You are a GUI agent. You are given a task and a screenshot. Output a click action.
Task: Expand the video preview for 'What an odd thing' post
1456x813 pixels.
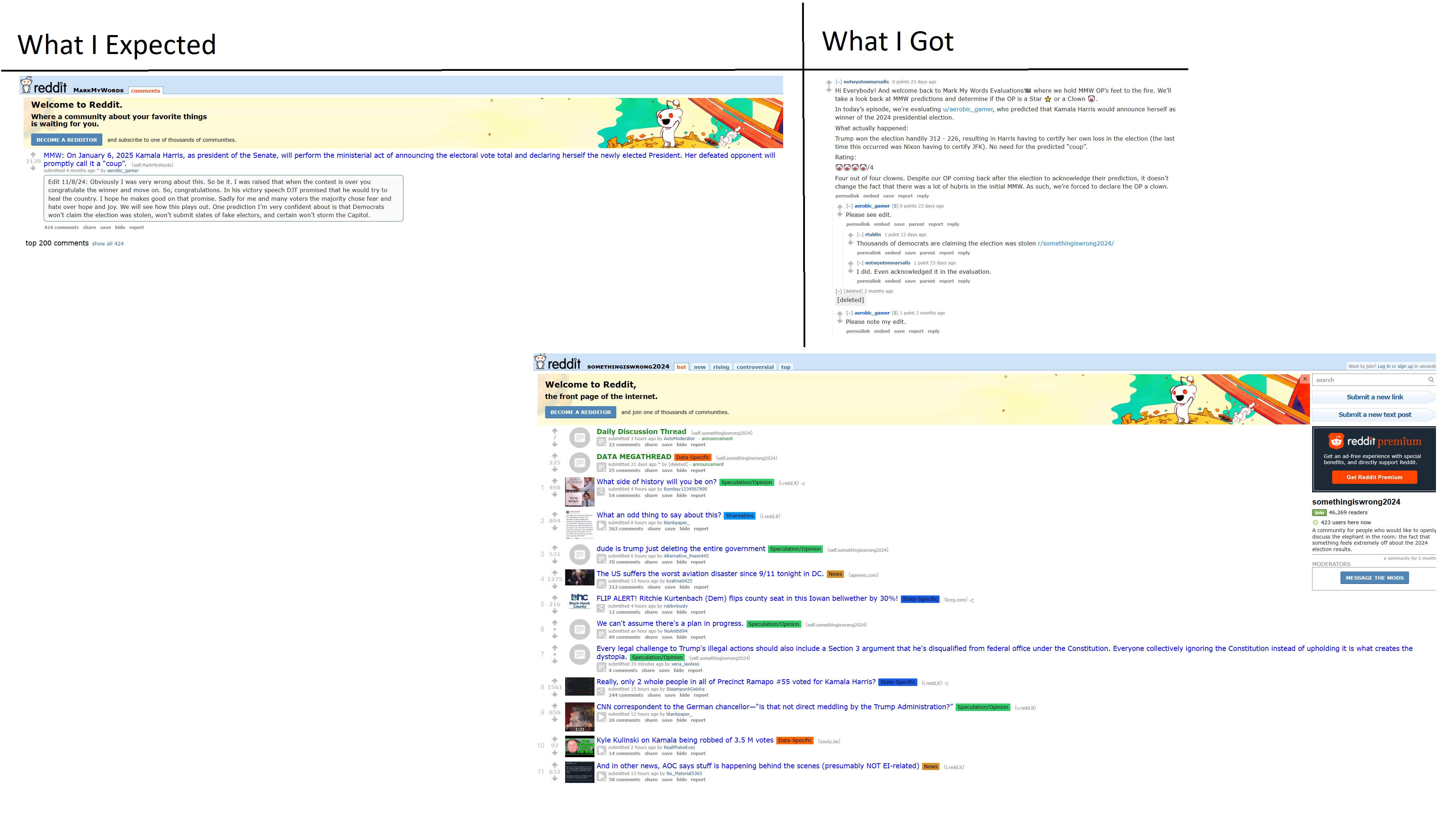point(601,525)
